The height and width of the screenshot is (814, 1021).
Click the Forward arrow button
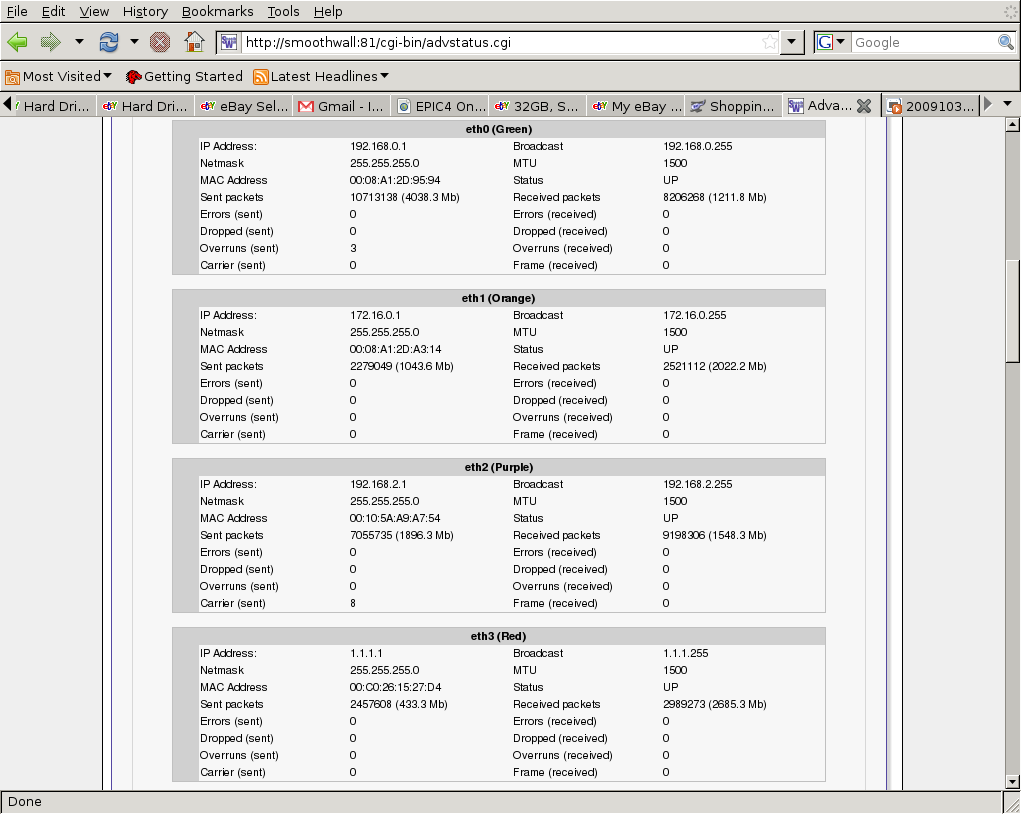click(x=50, y=42)
